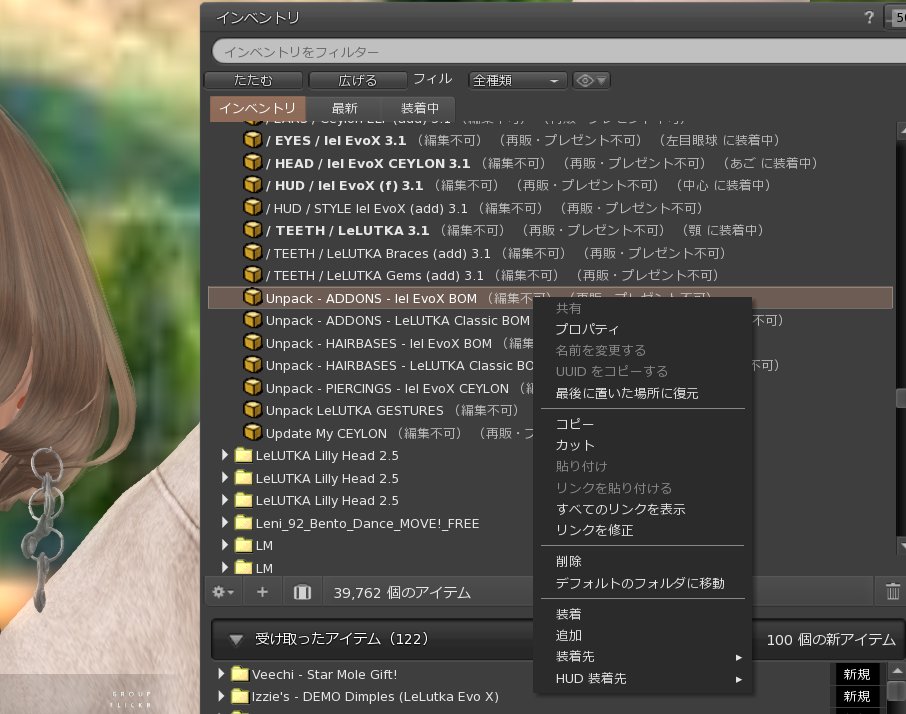Select / TEETH / LeLUTKA Braces (add) 3.1 item
The width and height of the screenshot is (906, 714).
click(x=378, y=253)
